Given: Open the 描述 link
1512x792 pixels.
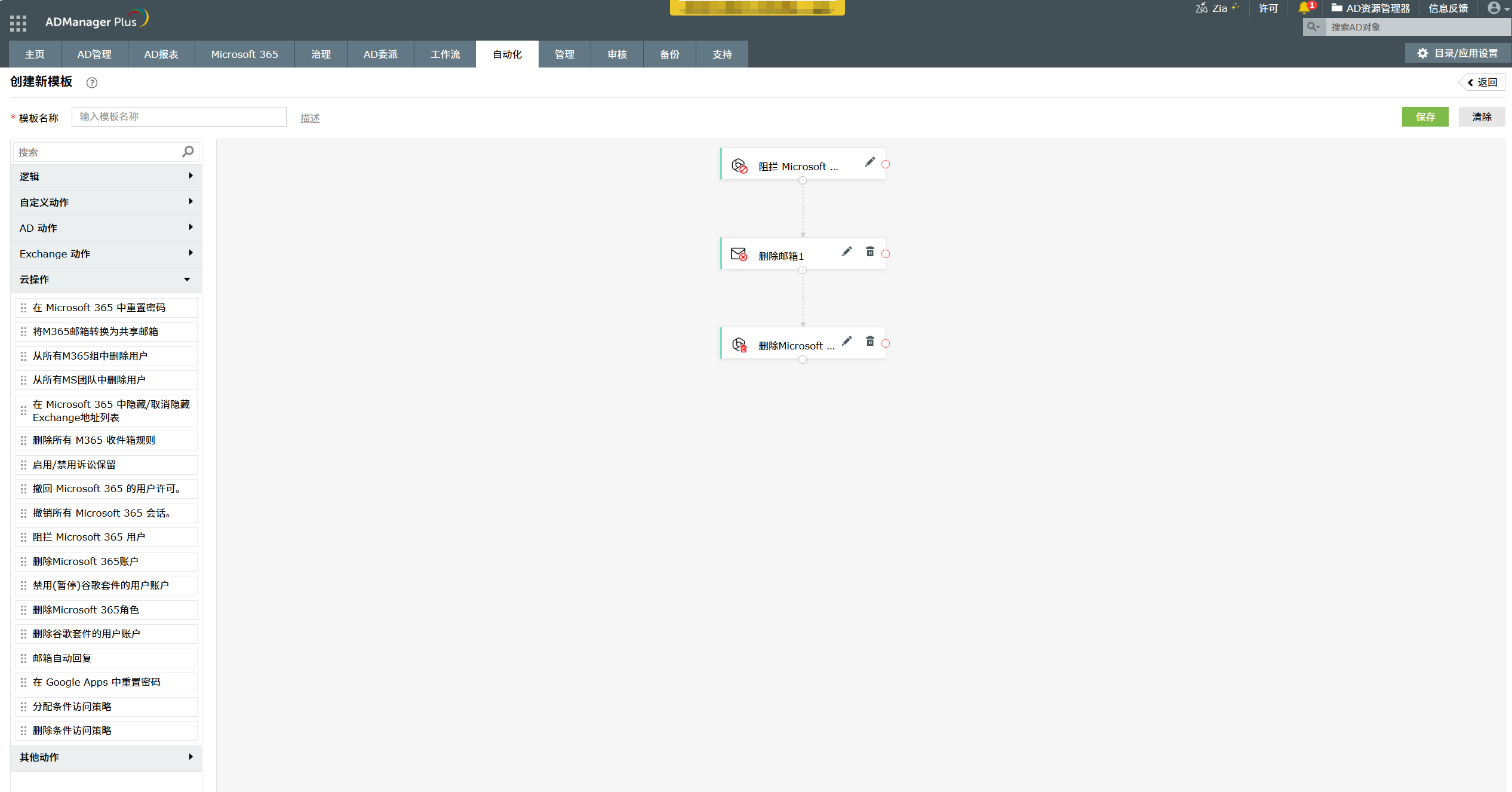Looking at the screenshot, I should coord(310,117).
